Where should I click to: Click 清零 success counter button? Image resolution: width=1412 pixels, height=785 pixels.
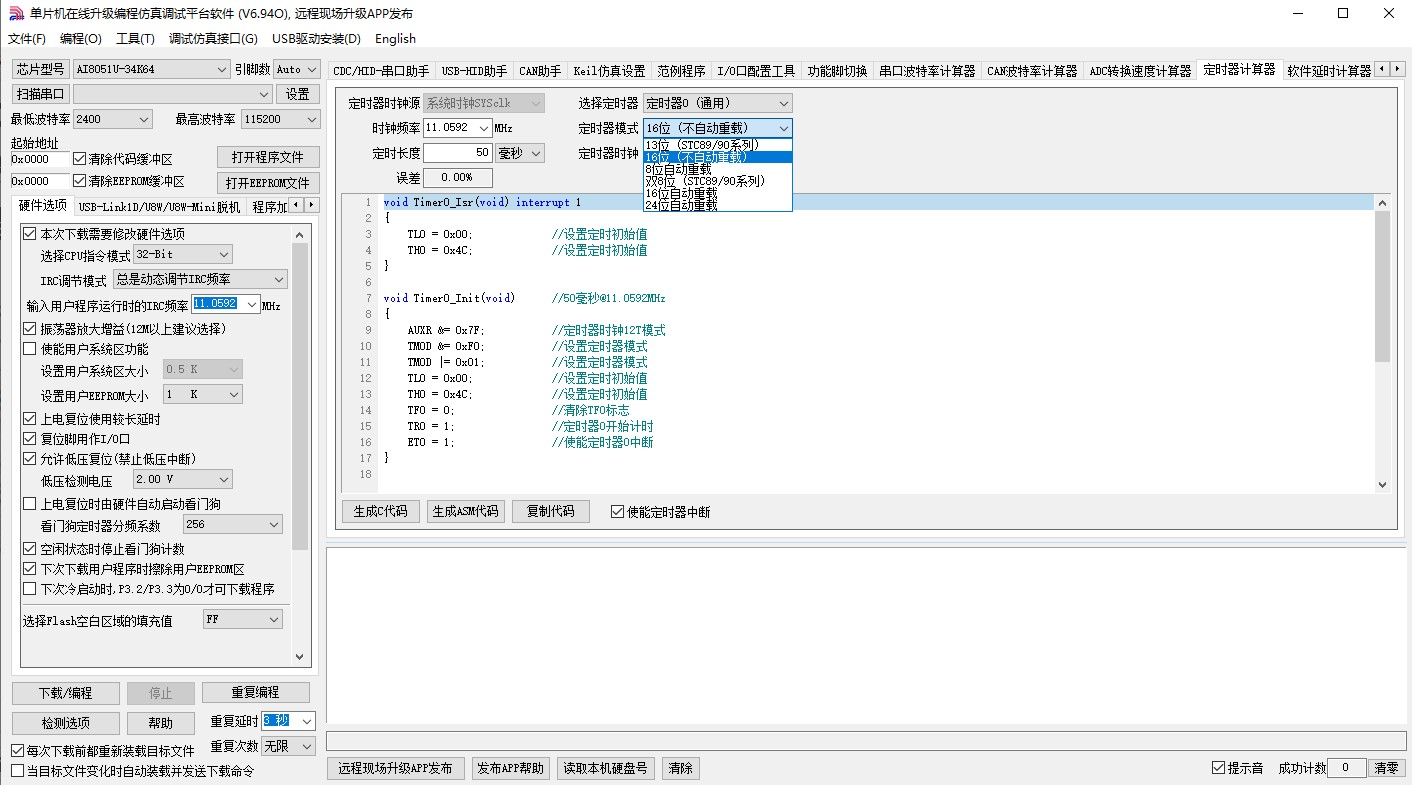(x=1386, y=768)
